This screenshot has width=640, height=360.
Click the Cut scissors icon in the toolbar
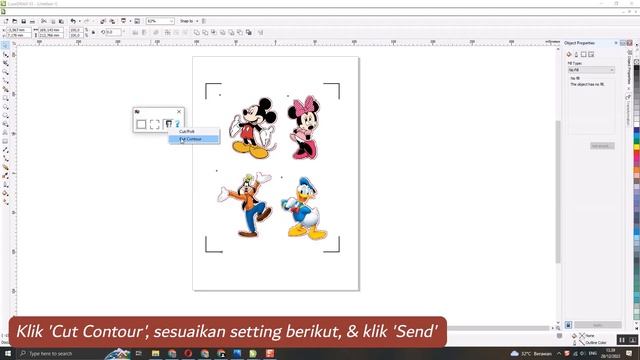tap(44, 21)
